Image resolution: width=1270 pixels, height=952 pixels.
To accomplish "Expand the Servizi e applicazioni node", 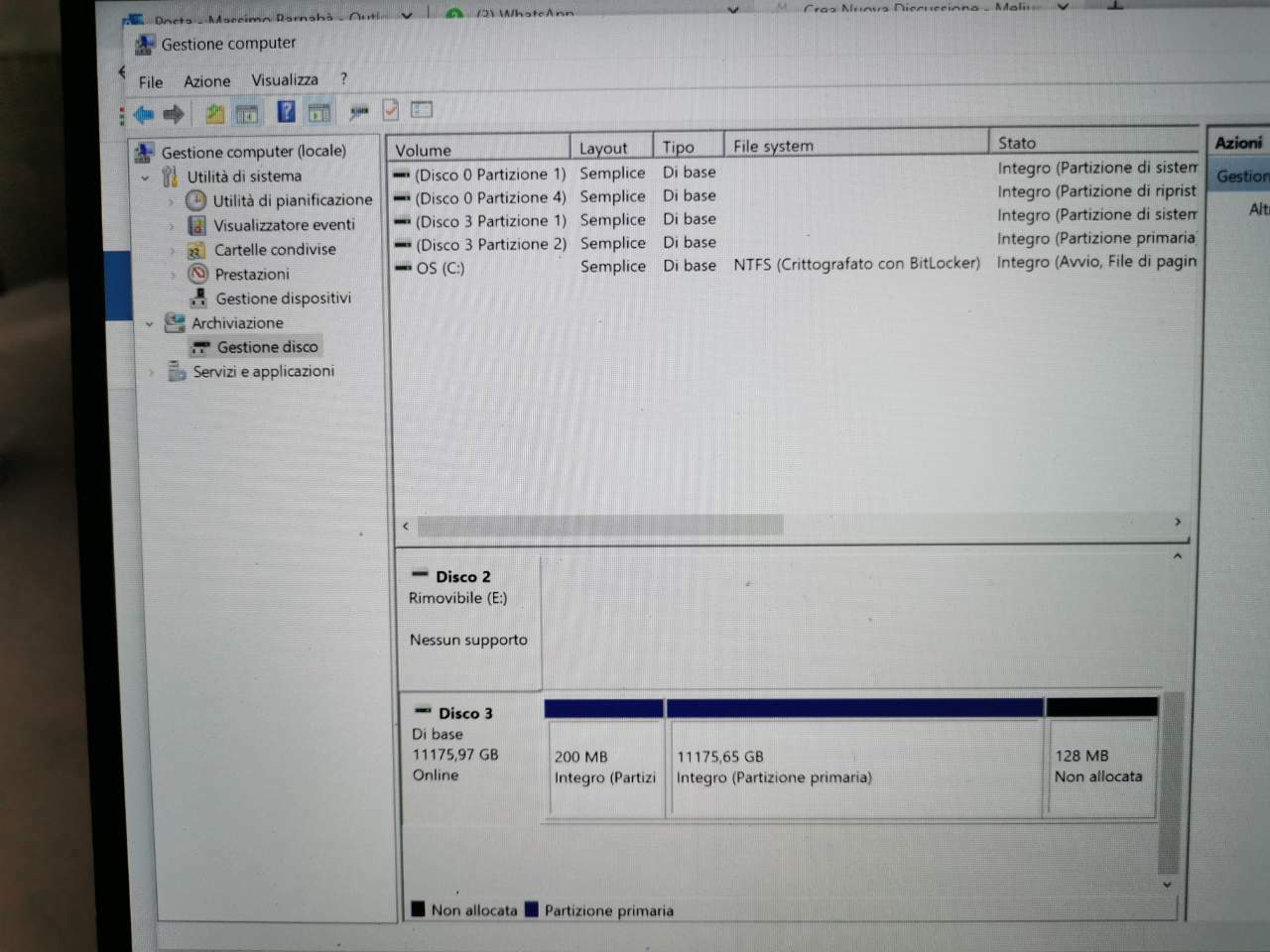I will point(152,373).
